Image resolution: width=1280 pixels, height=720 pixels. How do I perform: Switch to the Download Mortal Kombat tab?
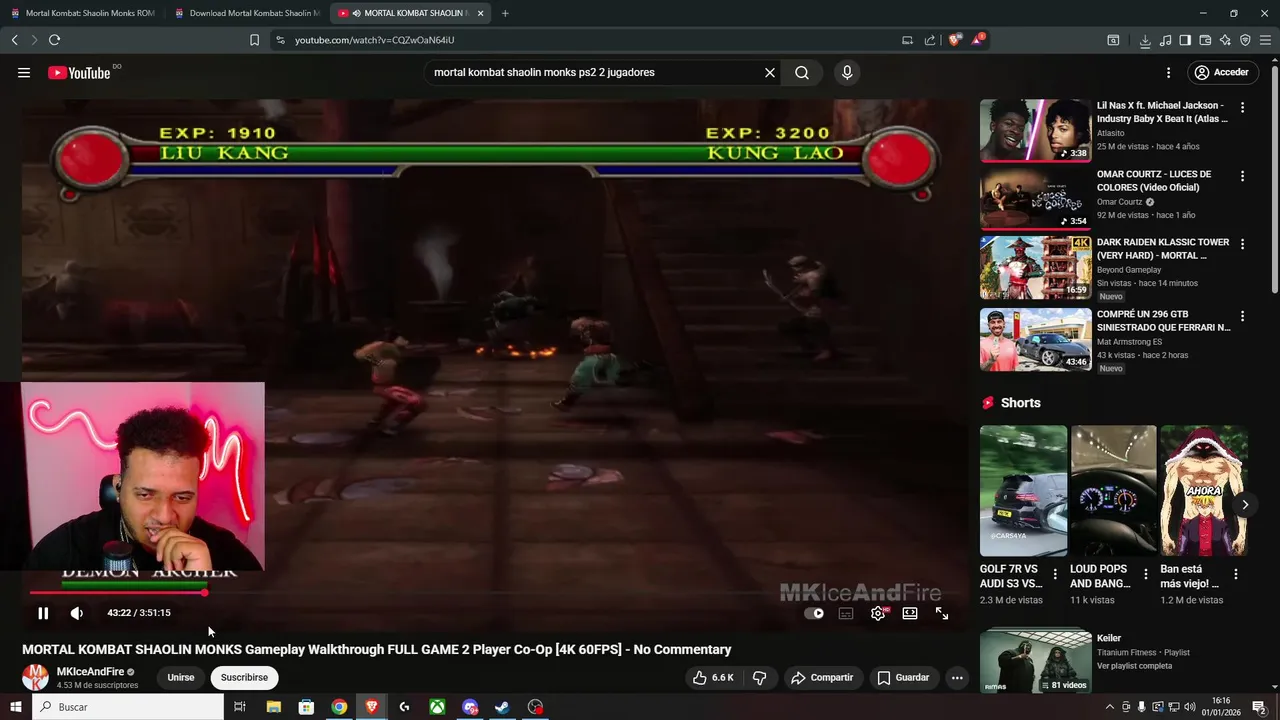246,13
